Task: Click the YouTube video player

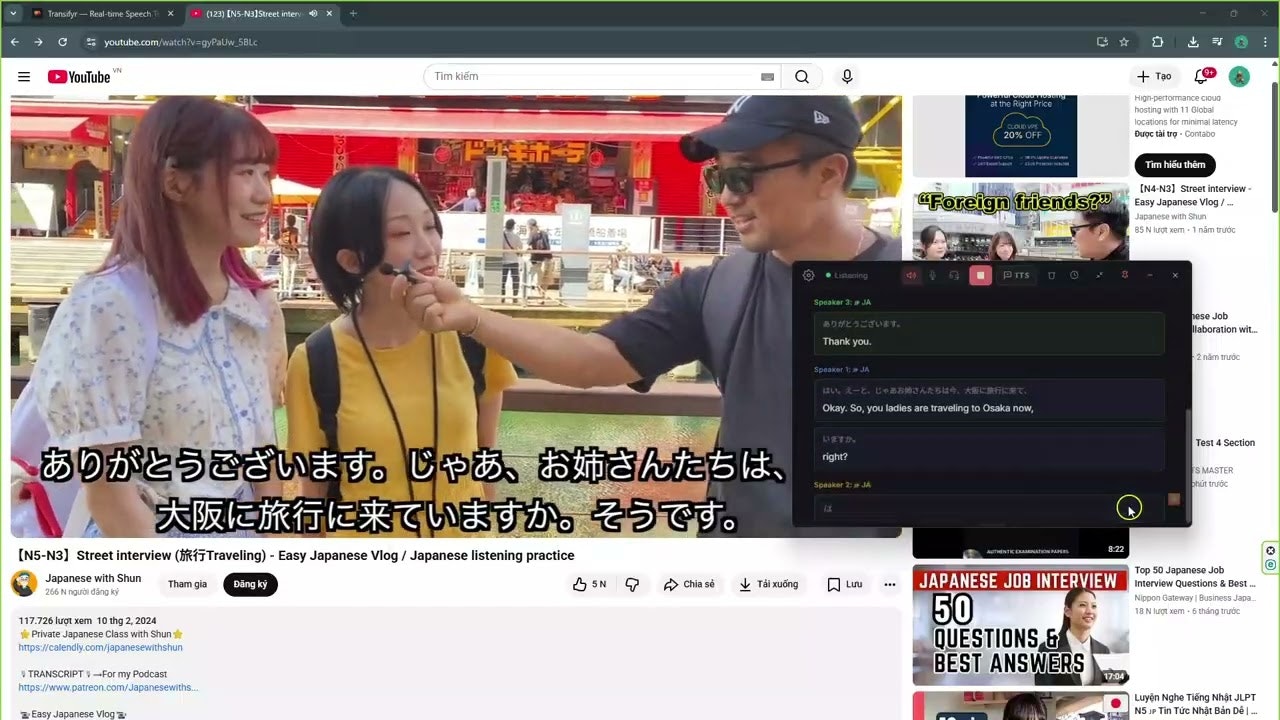Action: (456, 316)
